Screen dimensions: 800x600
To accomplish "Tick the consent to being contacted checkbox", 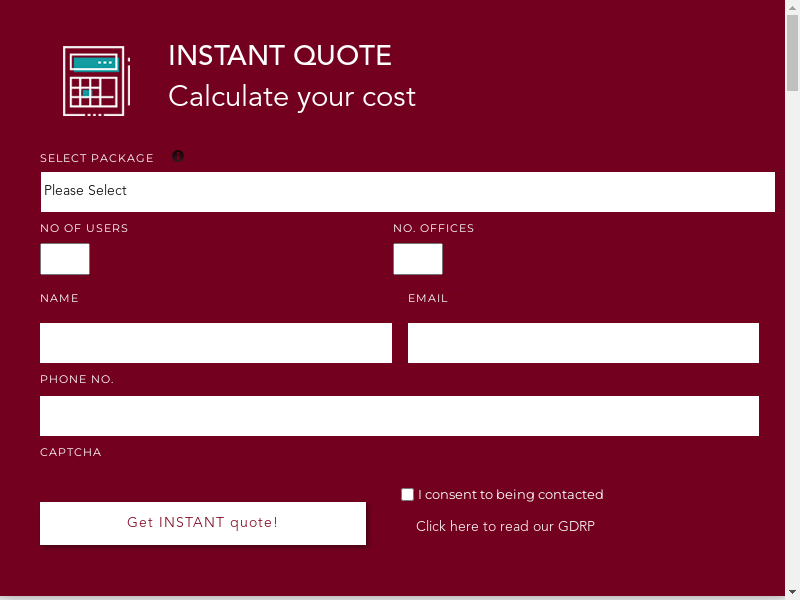I will tap(407, 494).
